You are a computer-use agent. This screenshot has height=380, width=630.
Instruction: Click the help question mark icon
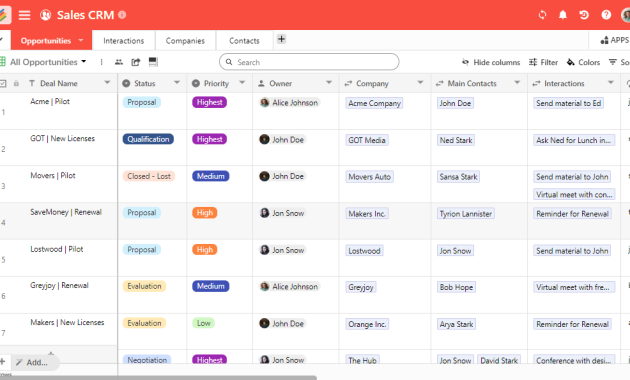coord(606,15)
